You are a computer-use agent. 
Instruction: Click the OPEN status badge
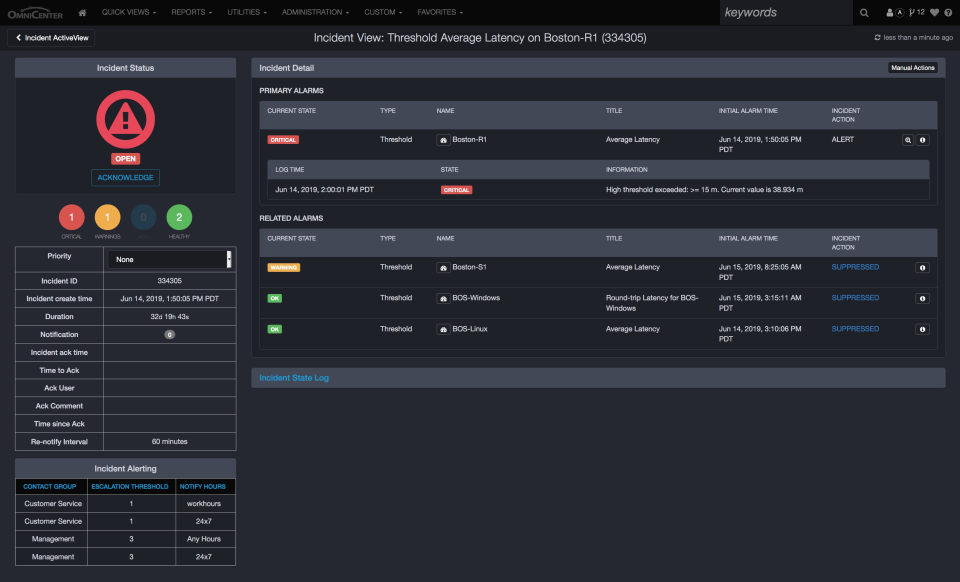coord(126,159)
